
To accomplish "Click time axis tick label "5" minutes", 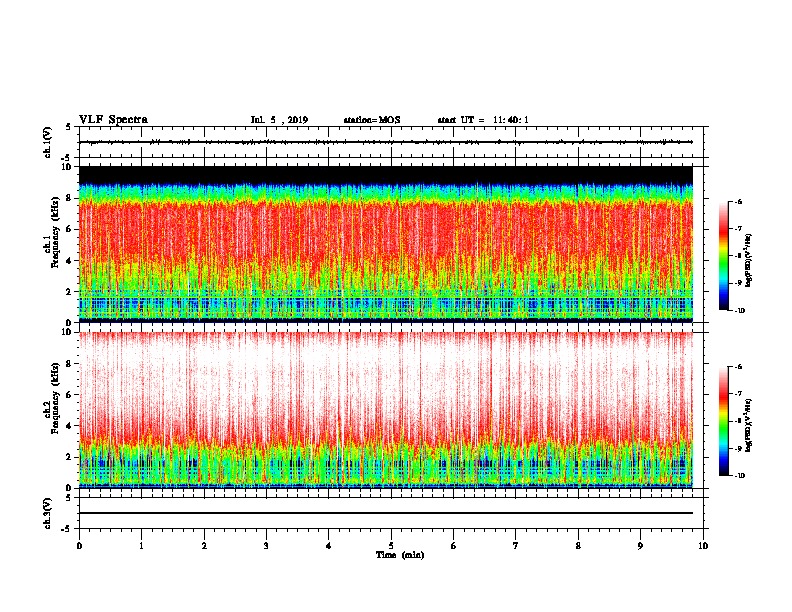I will [391, 546].
